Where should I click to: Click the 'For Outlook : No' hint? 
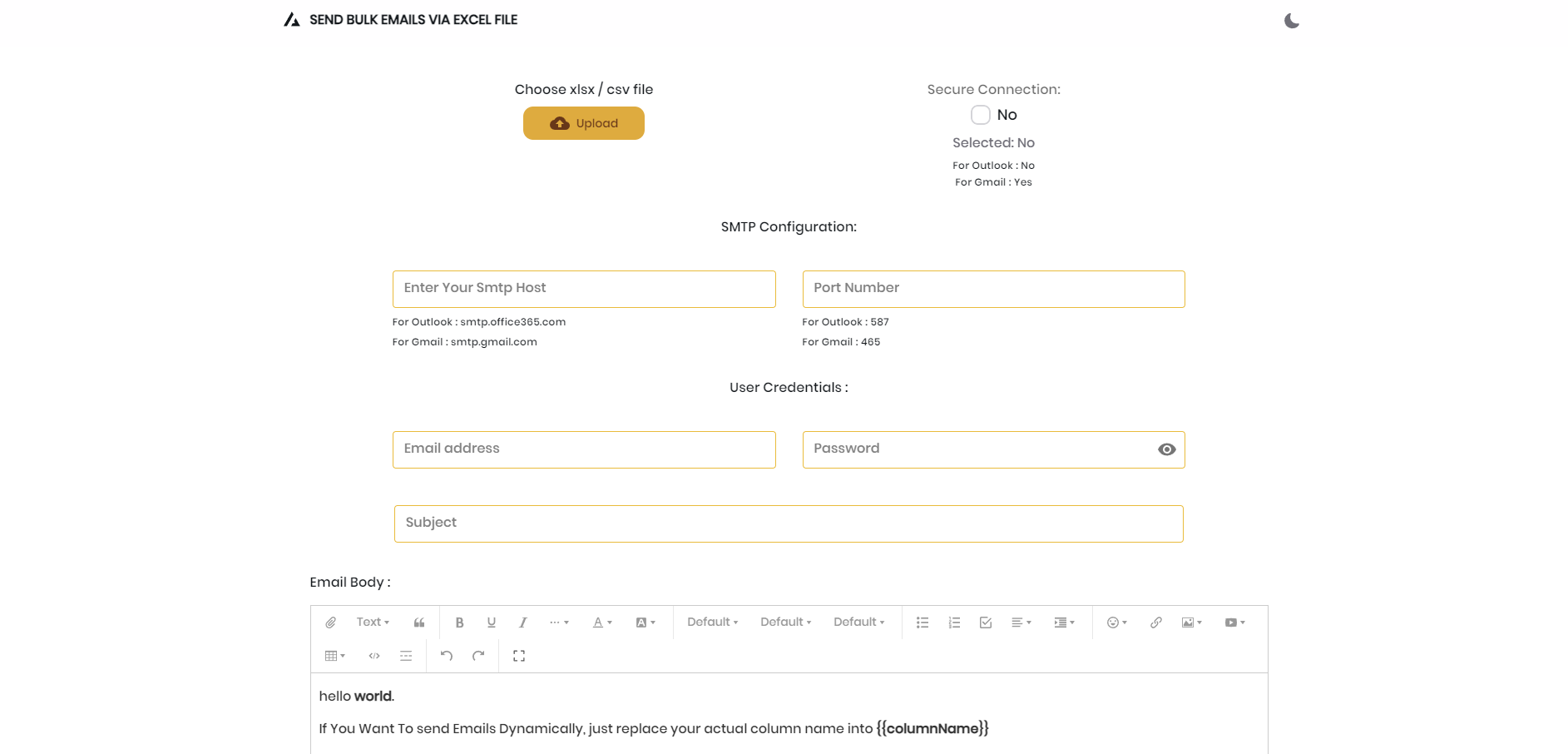click(x=994, y=166)
